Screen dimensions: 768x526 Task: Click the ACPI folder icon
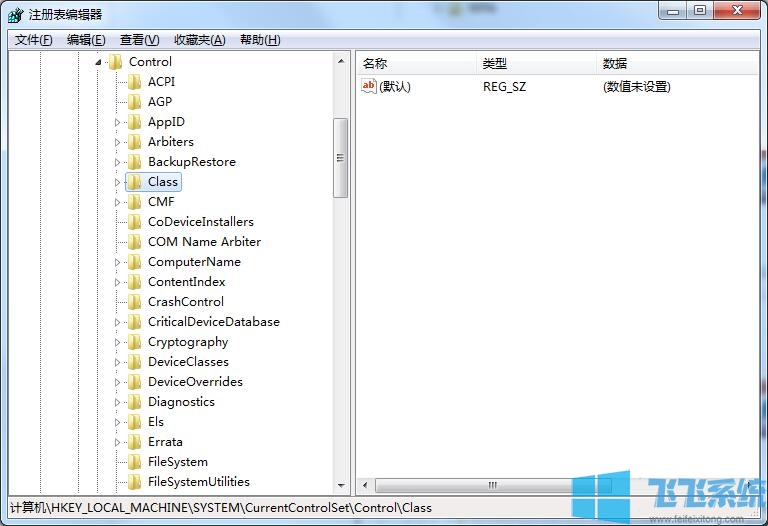click(134, 82)
